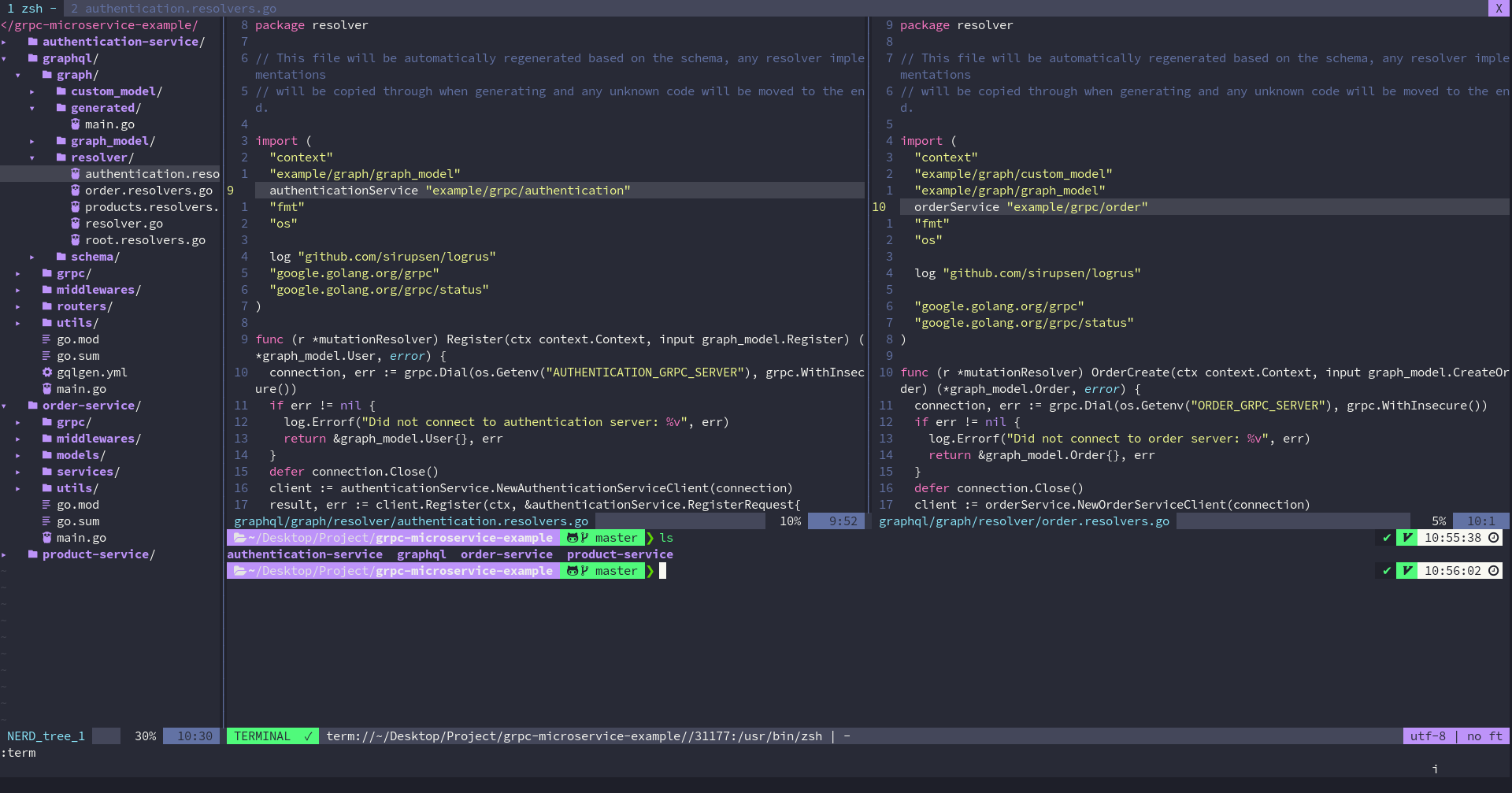Click the folder icon of services/
The width and height of the screenshot is (1512, 793).
(47, 472)
